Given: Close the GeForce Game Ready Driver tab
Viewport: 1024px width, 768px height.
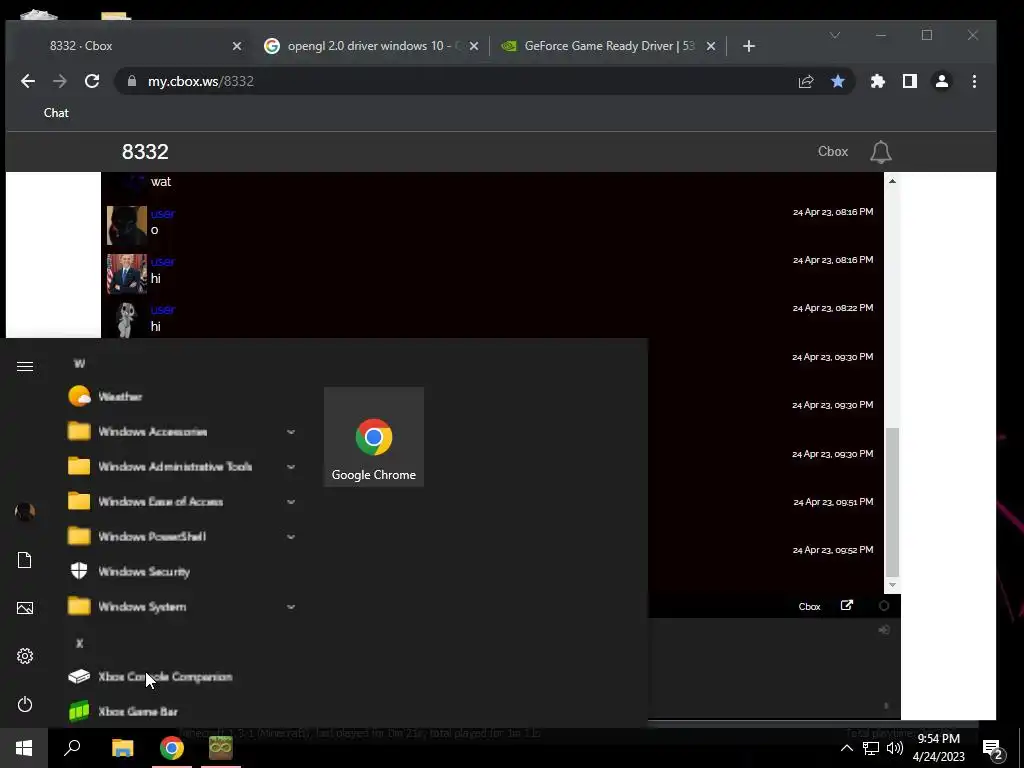Looking at the screenshot, I should pyautogui.click(x=711, y=46).
